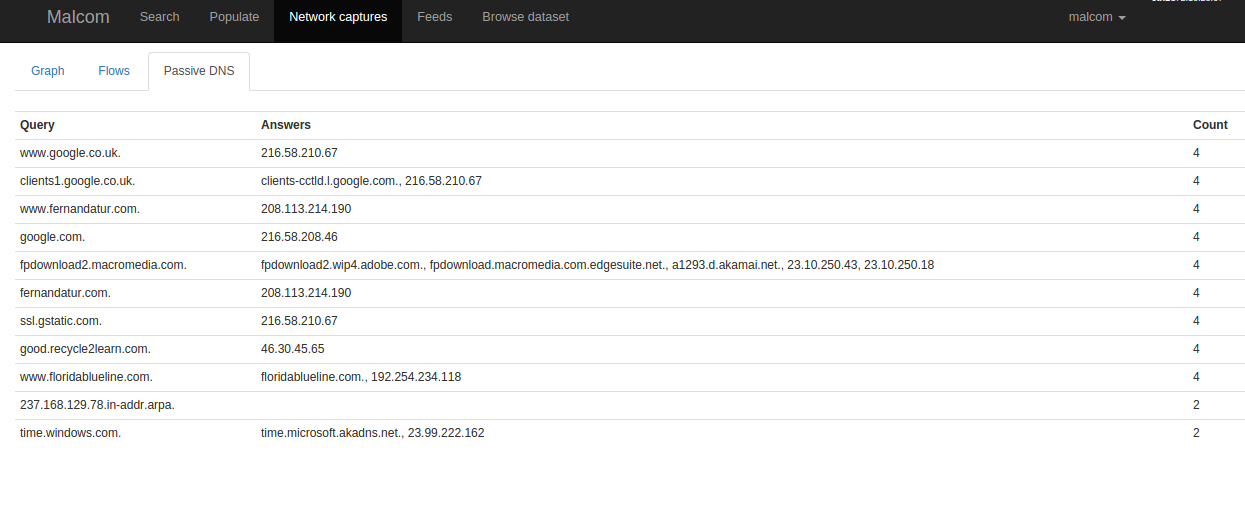Select the www.fernandatur.com. query cell
The height and width of the screenshot is (507, 1245).
click(x=80, y=209)
